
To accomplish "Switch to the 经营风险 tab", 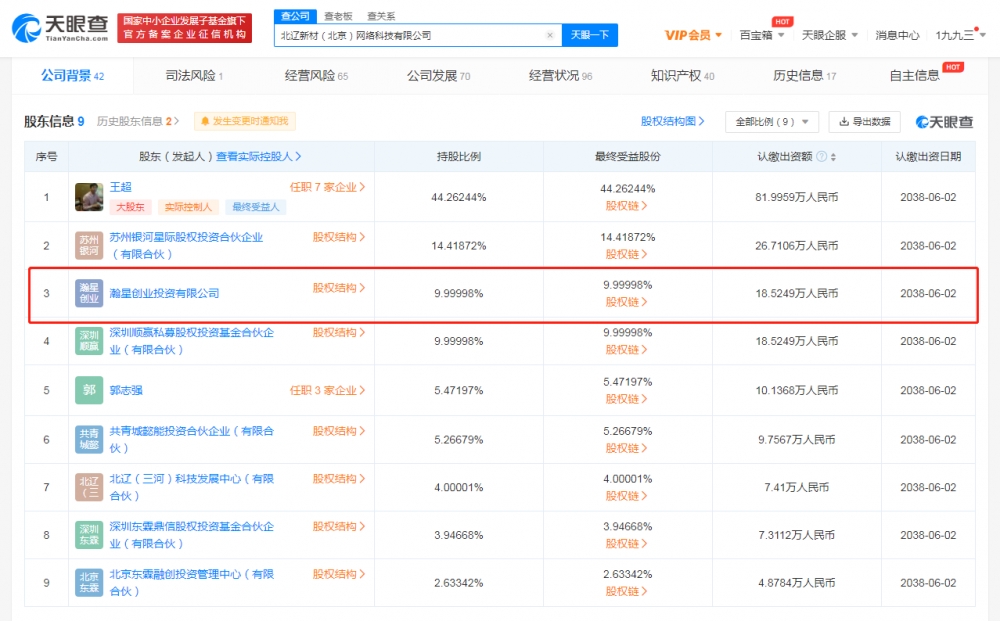I will click(x=316, y=76).
